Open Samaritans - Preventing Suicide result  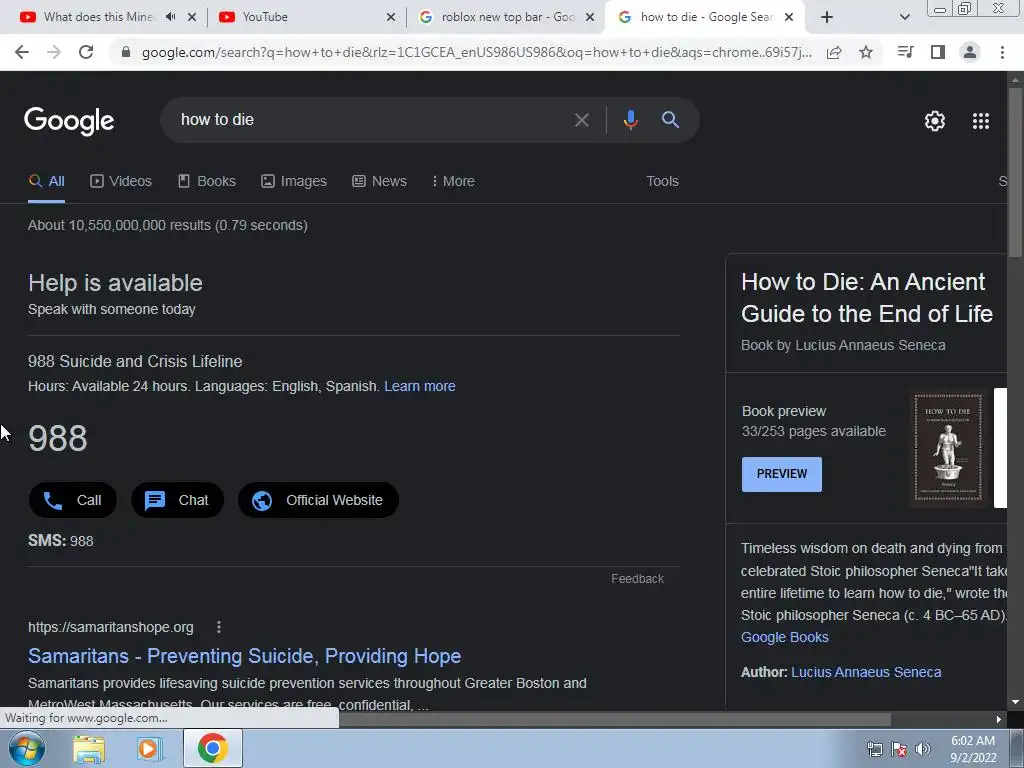(244, 656)
